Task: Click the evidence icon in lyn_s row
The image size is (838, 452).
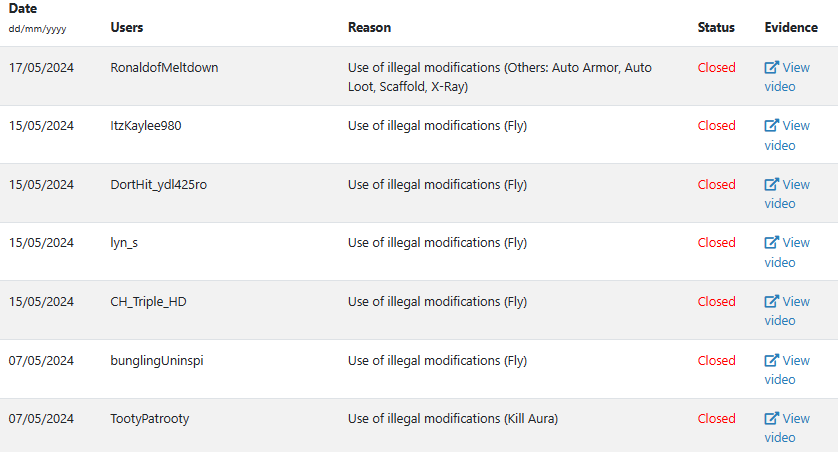Action: [771, 243]
